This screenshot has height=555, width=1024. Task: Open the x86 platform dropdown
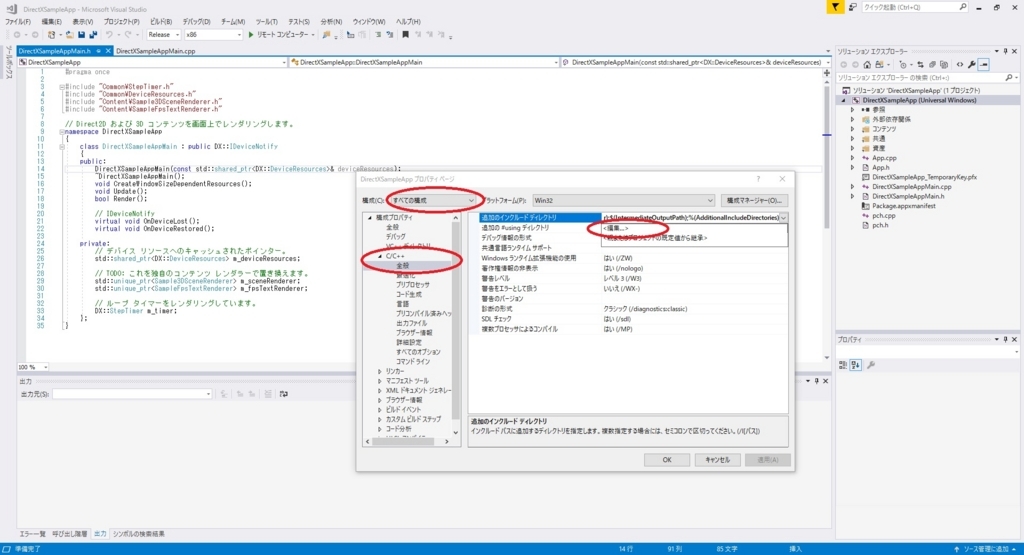(x=213, y=35)
